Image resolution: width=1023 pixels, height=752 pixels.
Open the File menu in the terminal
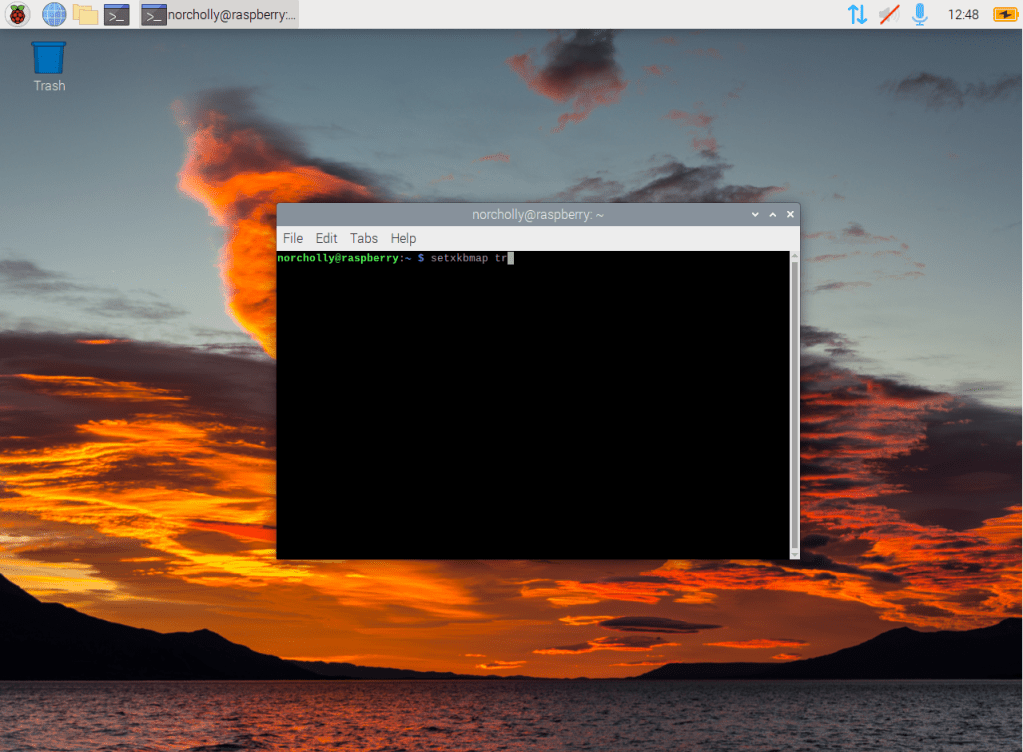[293, 238]
